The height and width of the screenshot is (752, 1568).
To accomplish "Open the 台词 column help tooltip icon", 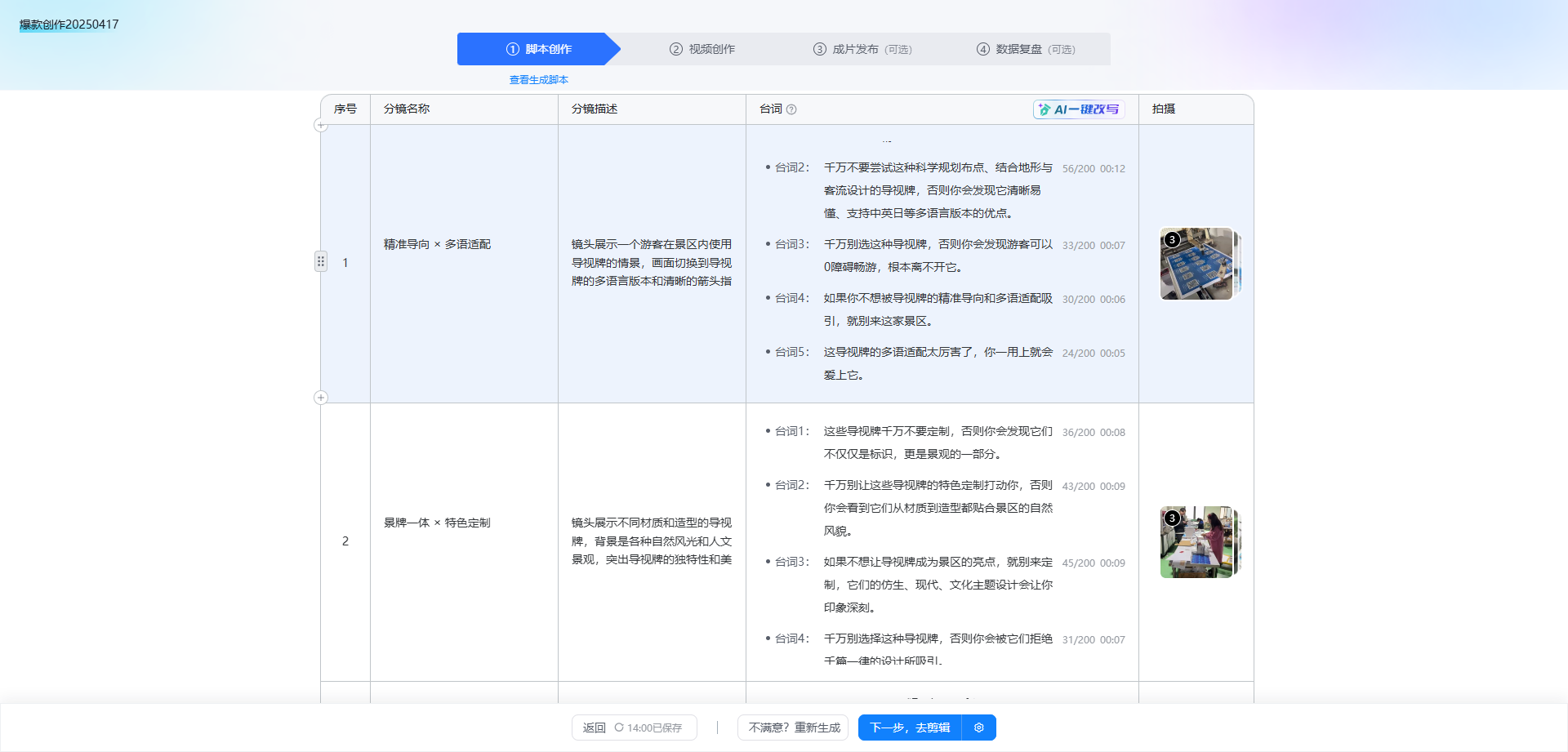I will pos(791,109).
